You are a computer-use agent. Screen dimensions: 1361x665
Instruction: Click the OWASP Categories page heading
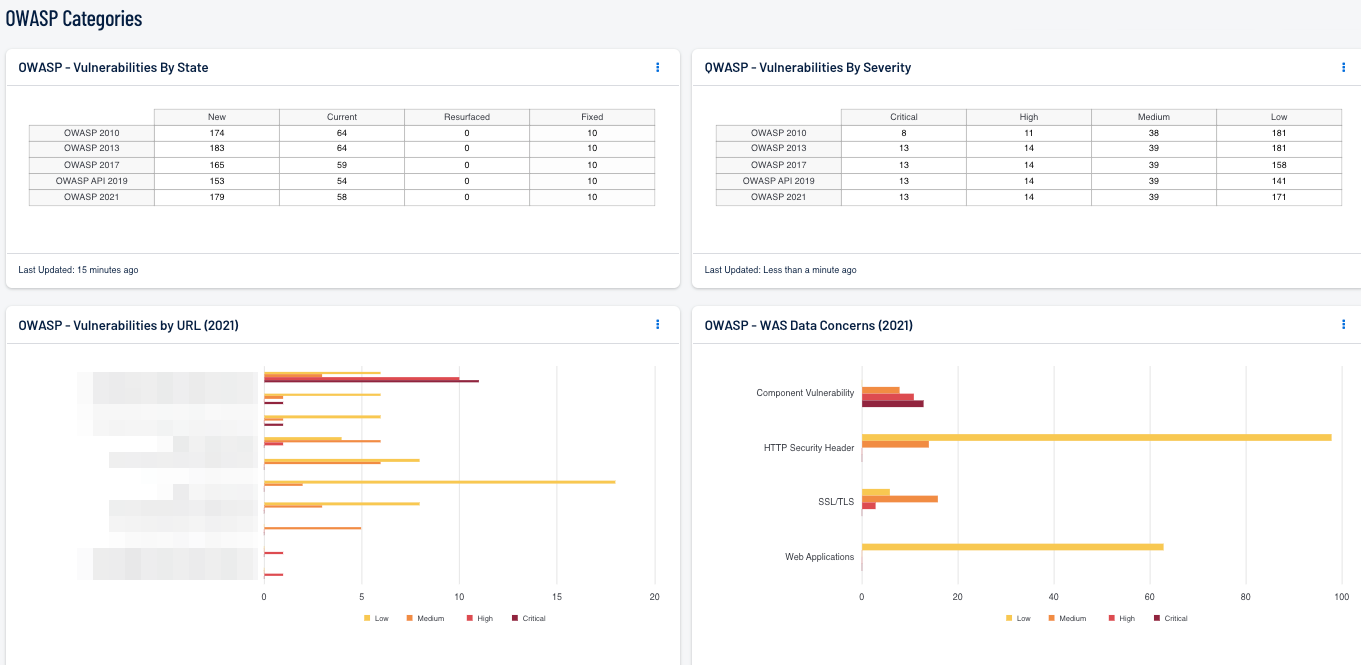pos(74,18)
